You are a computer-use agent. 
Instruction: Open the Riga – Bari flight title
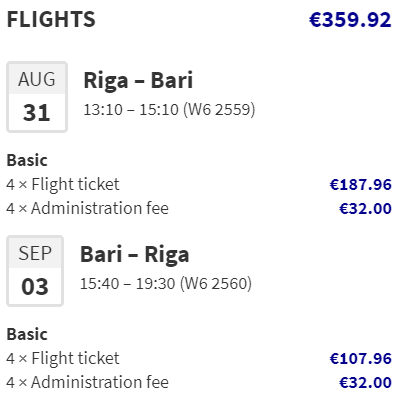pyautogui.click(x=138, y=81)
